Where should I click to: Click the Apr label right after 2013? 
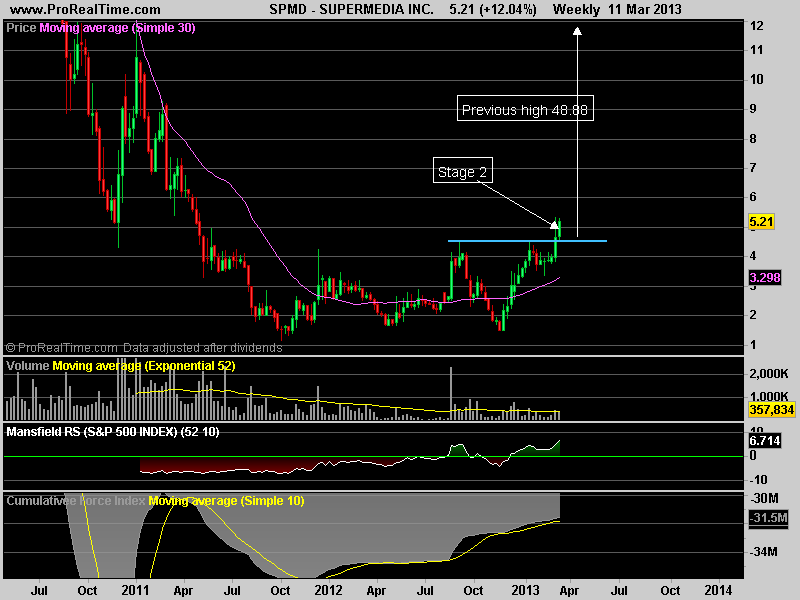(569, 590)
